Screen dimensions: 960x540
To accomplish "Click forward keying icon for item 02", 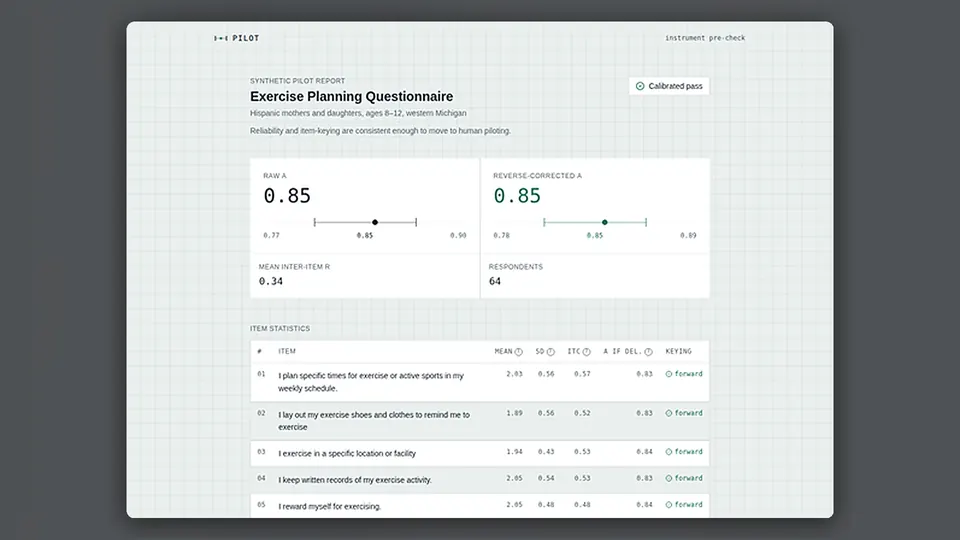I will point(669,413).
